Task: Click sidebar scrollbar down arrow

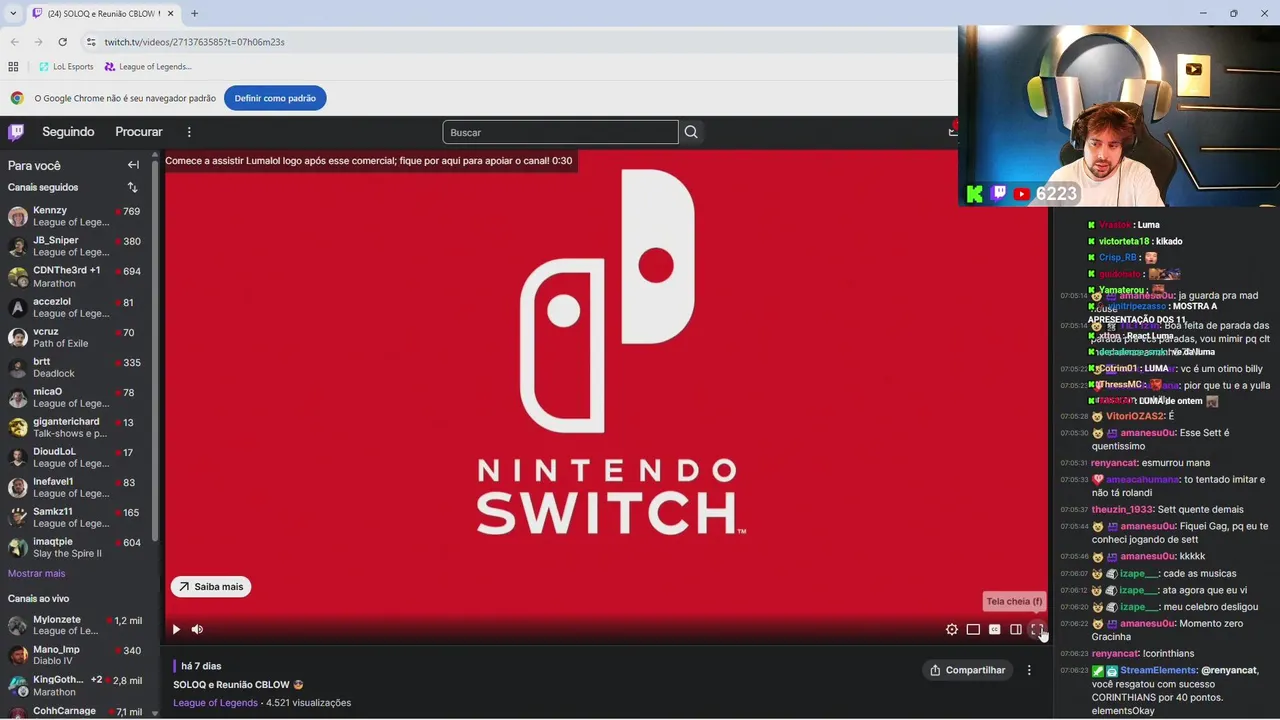Action: click(x=155, y=713)
